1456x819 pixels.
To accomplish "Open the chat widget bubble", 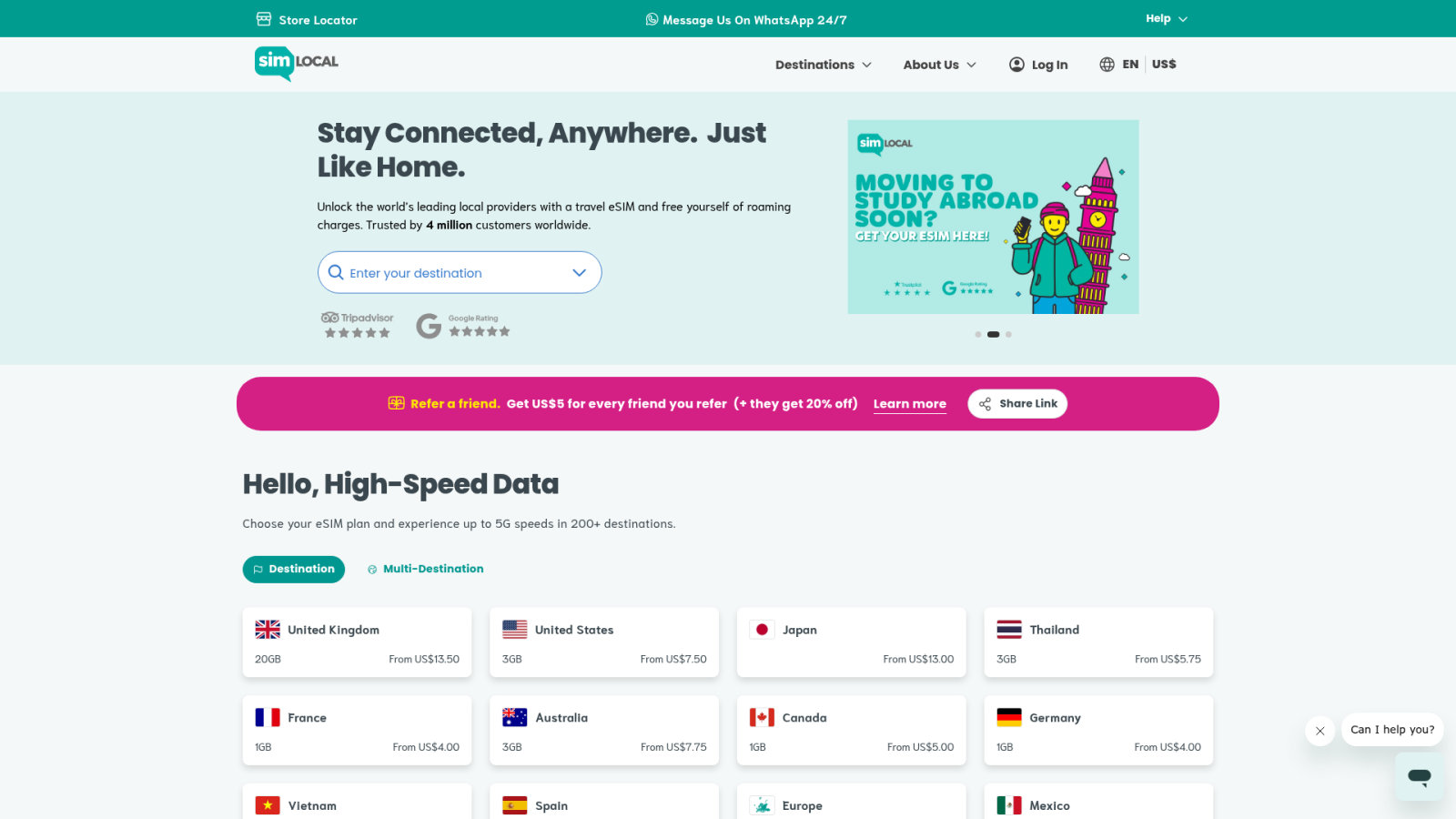I will coord(1420,776).
